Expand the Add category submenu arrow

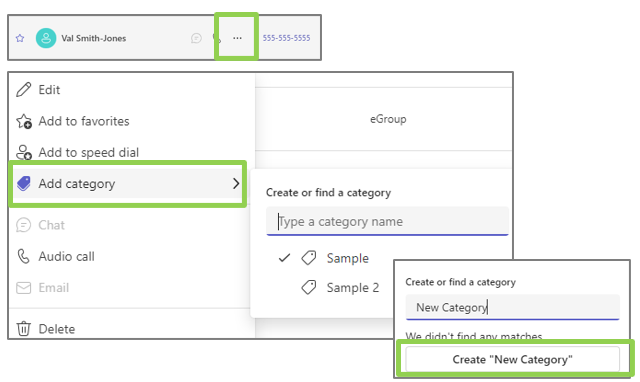click(236, 184)
